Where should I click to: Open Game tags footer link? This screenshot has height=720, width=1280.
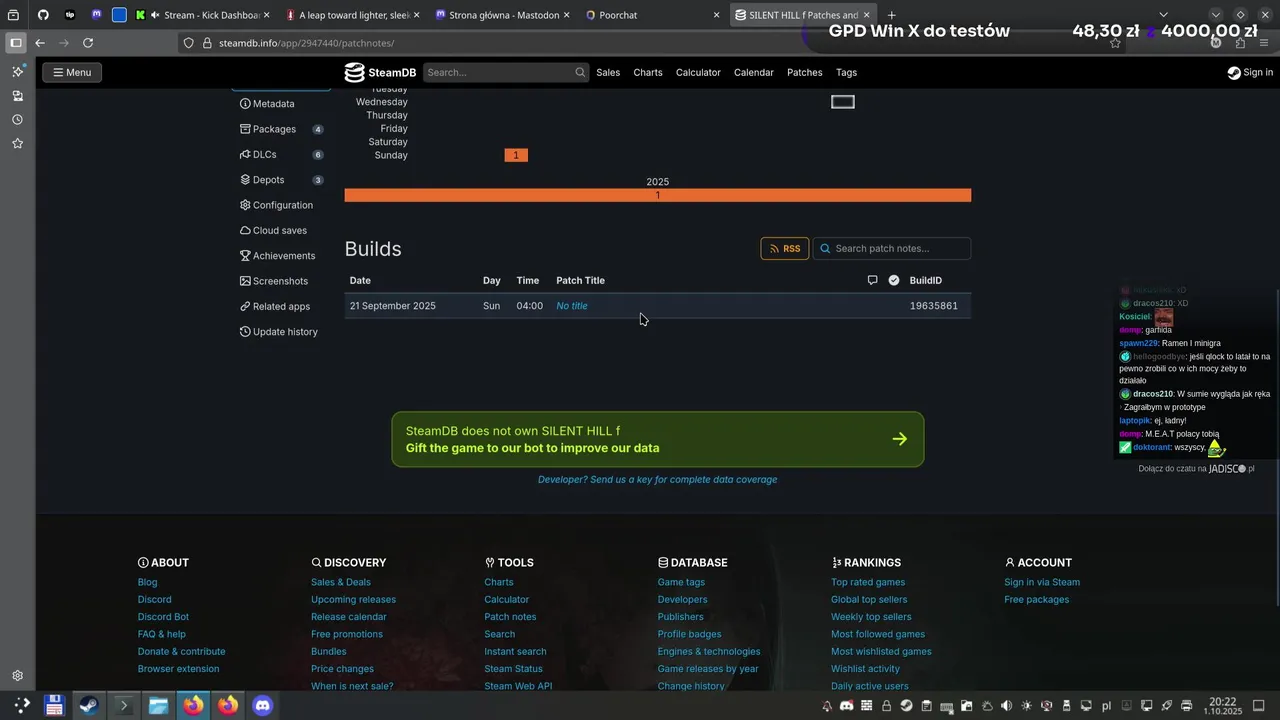tap(681, 582)
